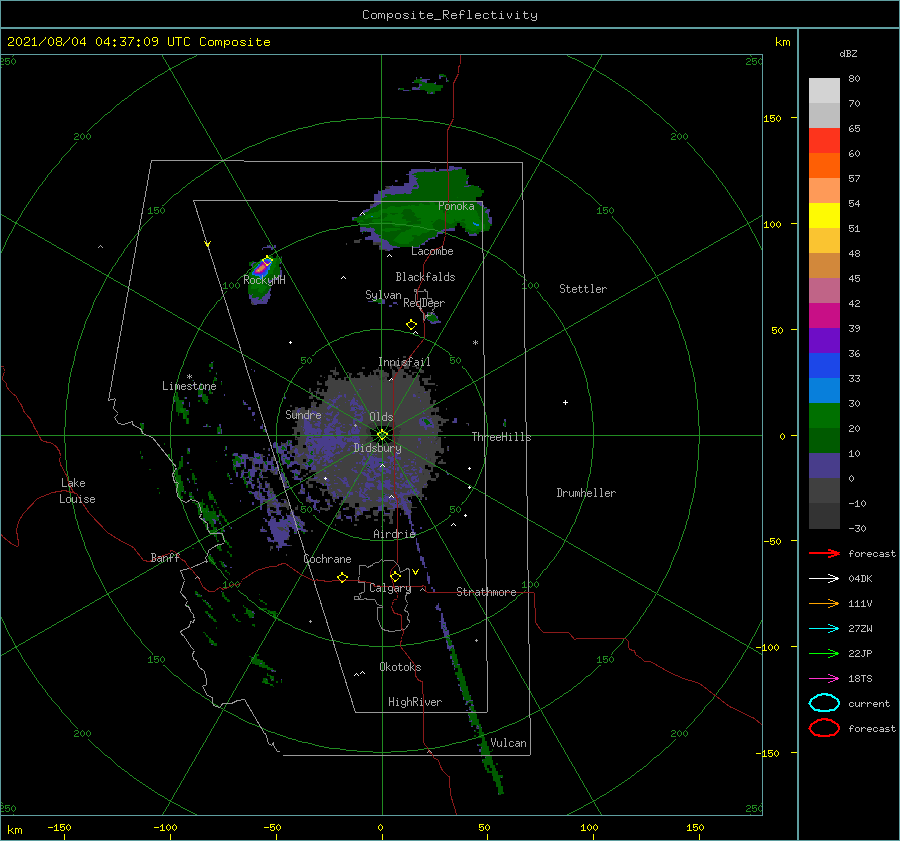Select the magenta 39–42 dBZ swatch
This screenshot has height=841, width=900.
tap(824, 316)
